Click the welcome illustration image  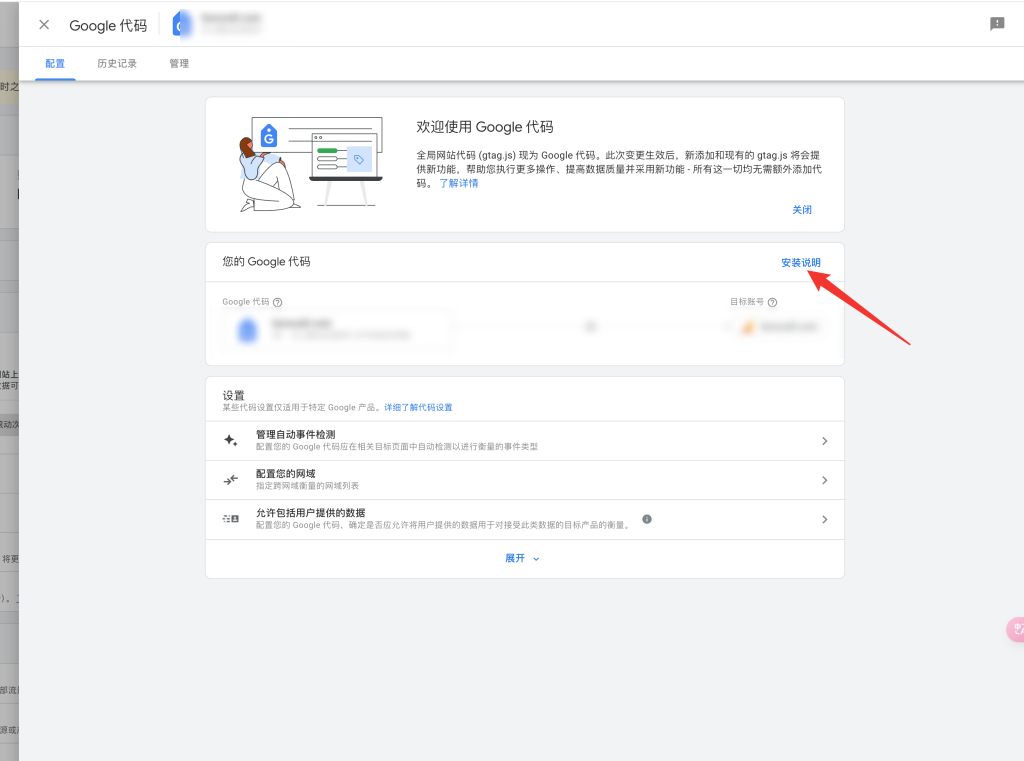point(310,164)
